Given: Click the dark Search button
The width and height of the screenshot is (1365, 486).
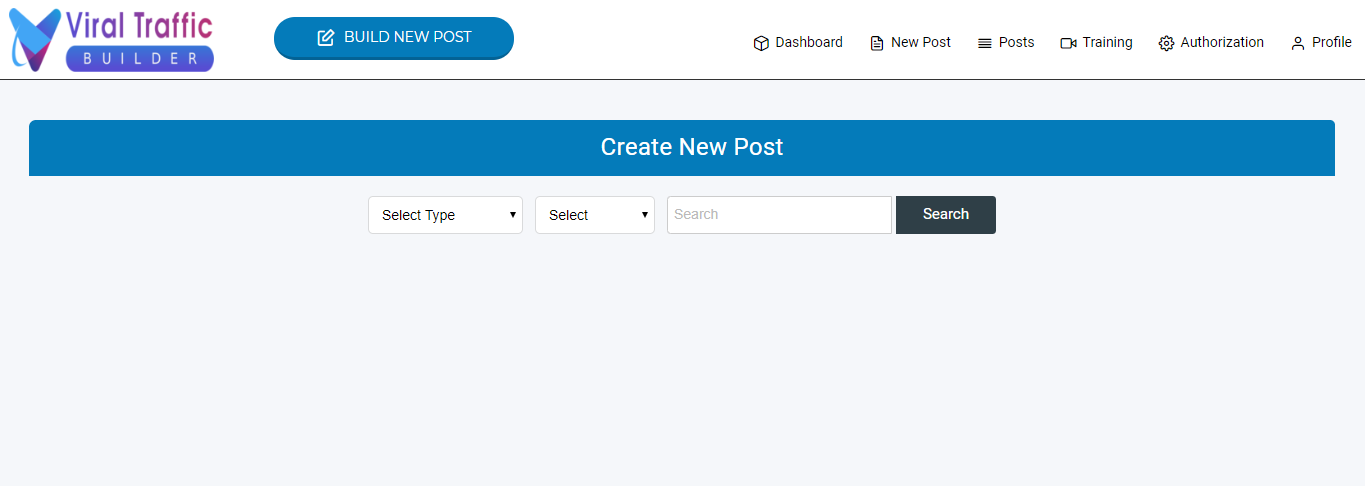Looking at the screenshot, I should click(946, 215).
